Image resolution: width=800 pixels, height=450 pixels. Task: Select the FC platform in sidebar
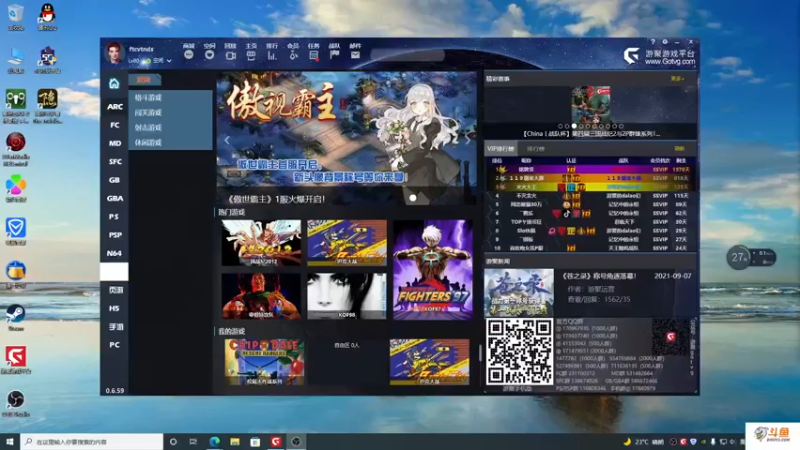click(114, 125)
